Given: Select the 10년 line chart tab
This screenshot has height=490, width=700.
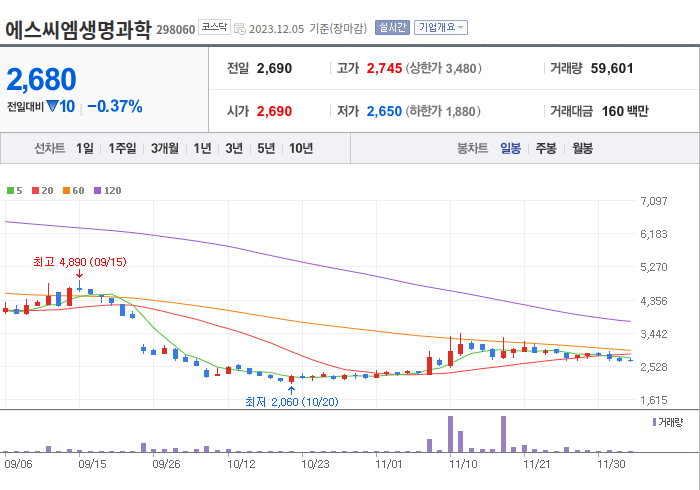Looking at the screenshot, I should click(x=301, y=148).
